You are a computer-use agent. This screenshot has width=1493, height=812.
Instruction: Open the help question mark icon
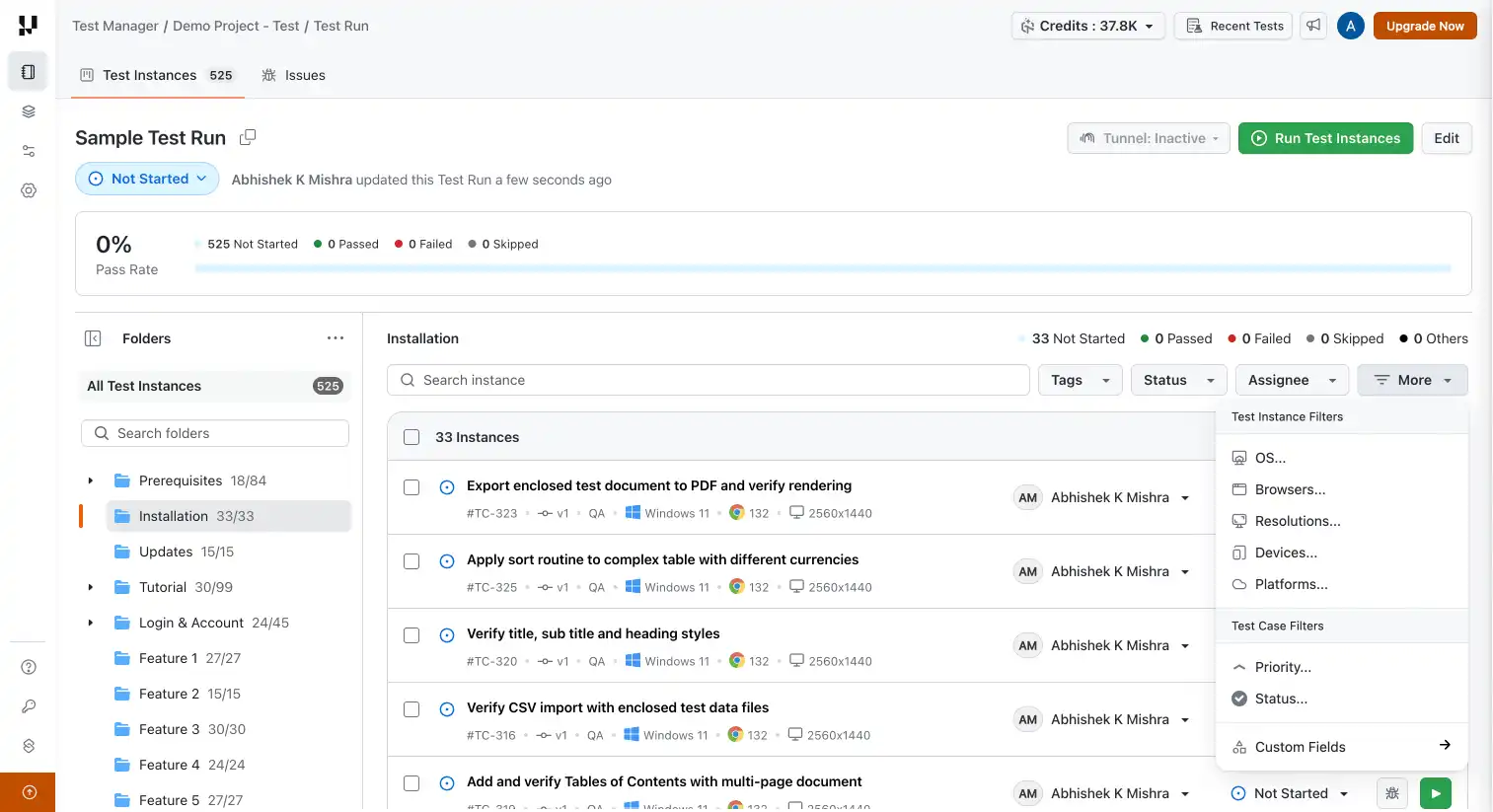click(28, 667)
